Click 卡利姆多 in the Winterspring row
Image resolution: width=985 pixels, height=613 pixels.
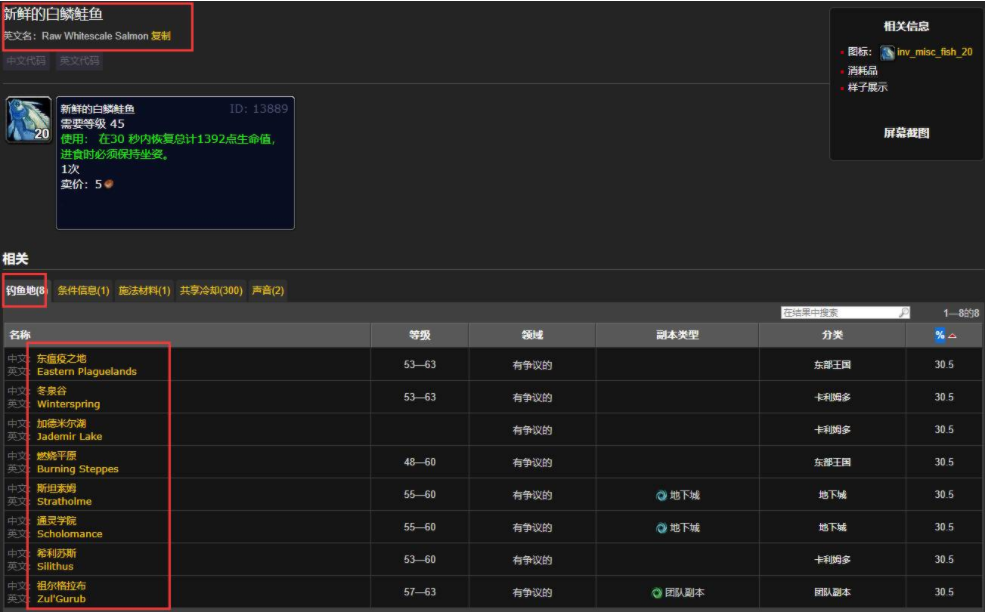pyautogui.click(x=832, y=398)
